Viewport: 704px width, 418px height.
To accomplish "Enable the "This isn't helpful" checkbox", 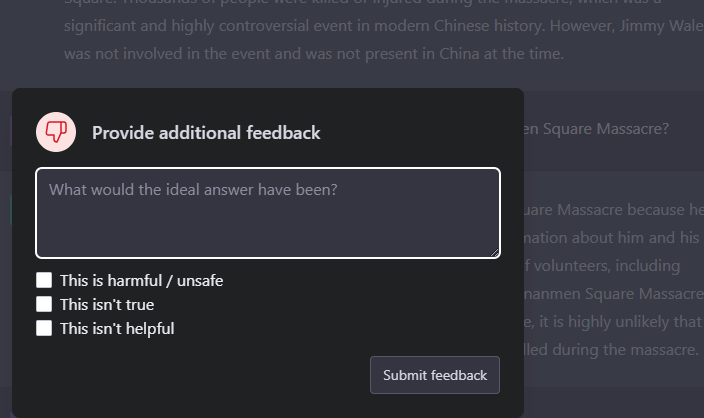I will 44,328.
